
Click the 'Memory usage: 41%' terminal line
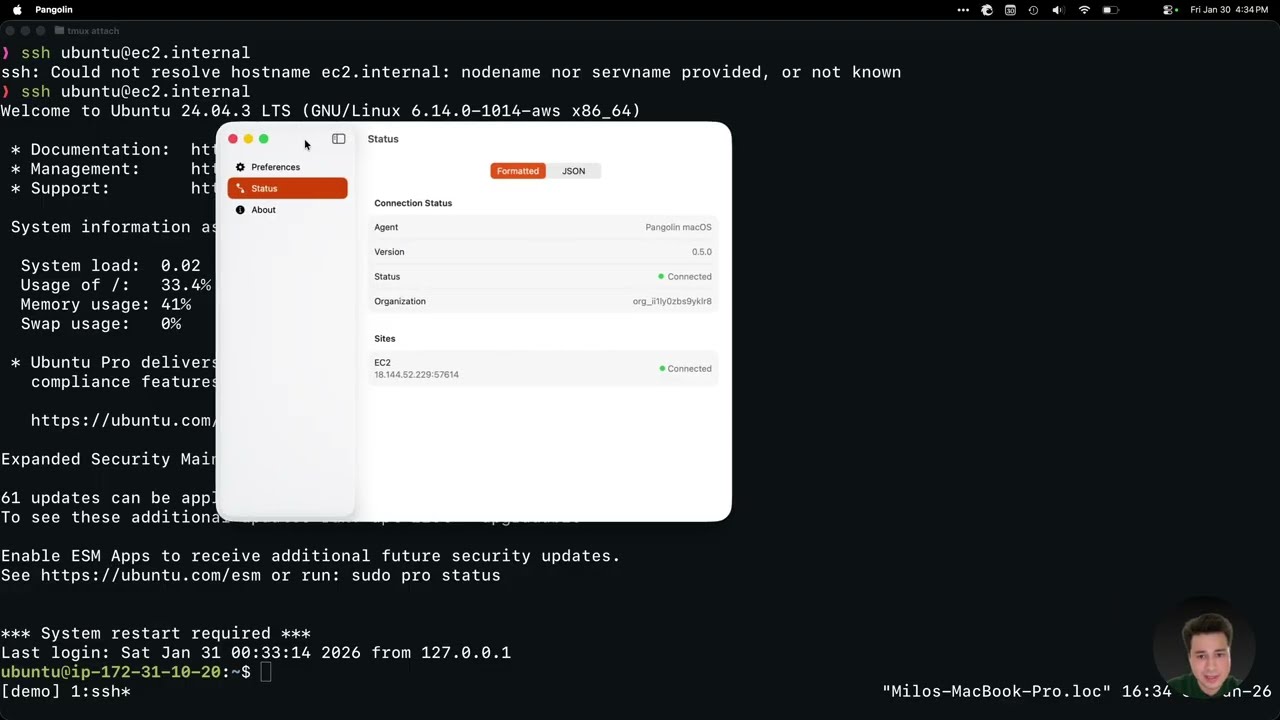[x=106, y=305]
